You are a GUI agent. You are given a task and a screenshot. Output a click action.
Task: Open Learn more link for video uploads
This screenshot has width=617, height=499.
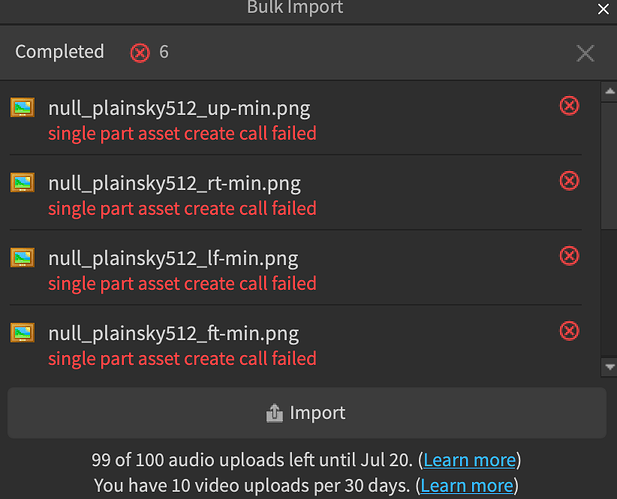pyautogui.click(x=467, y=485)
